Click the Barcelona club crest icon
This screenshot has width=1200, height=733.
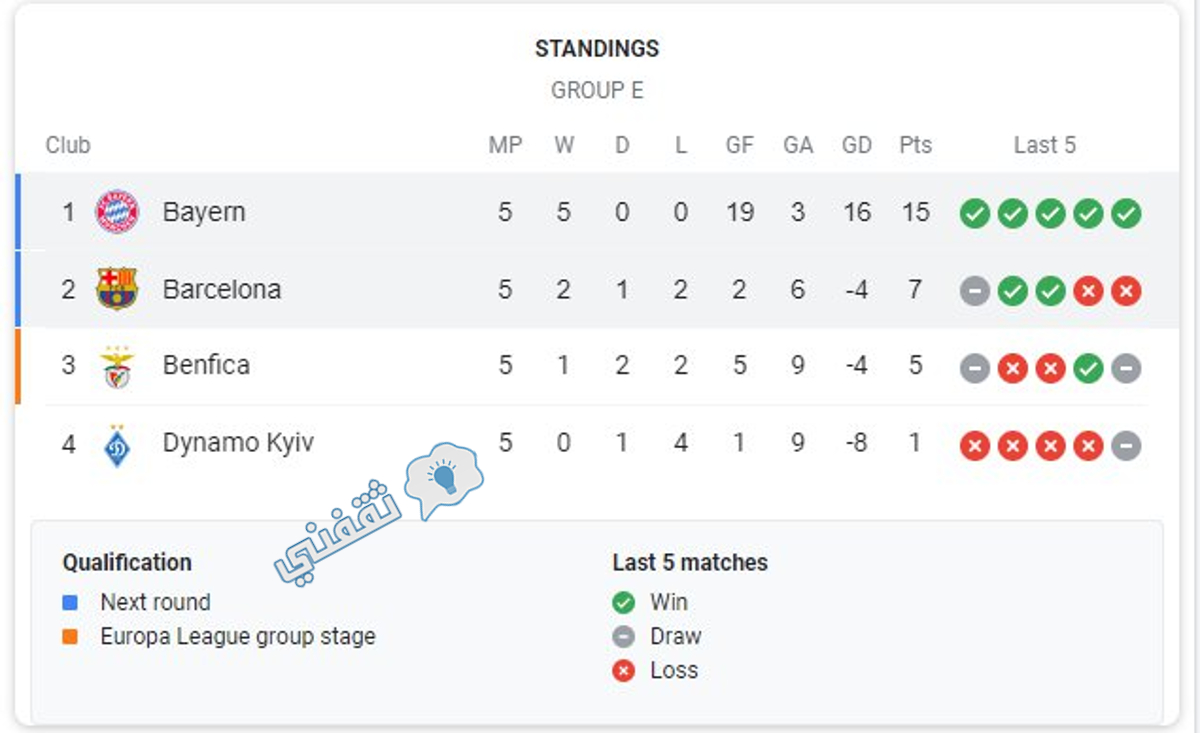pyautogui.click(x=117, y=289)
